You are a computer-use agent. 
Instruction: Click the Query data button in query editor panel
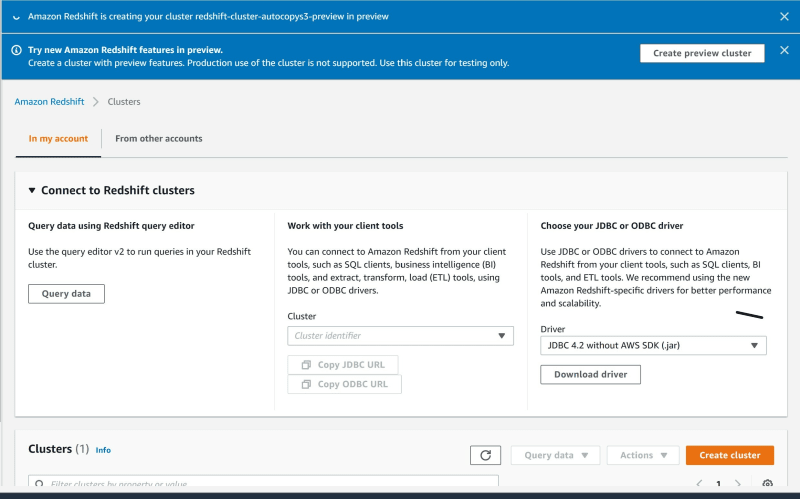[66, 294]
